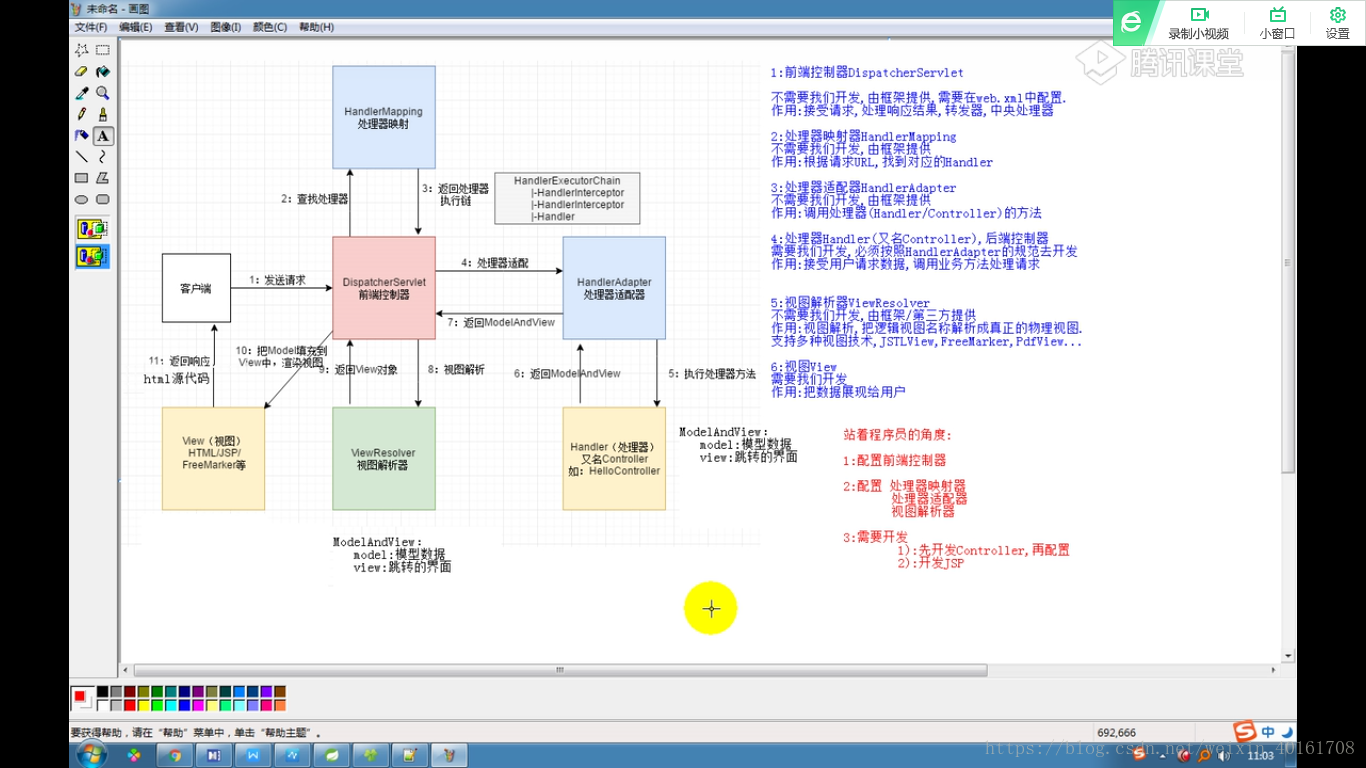Viewport: 1366px width, 768px height.
Task: Select the Brush tool
Action: [103, 114]
